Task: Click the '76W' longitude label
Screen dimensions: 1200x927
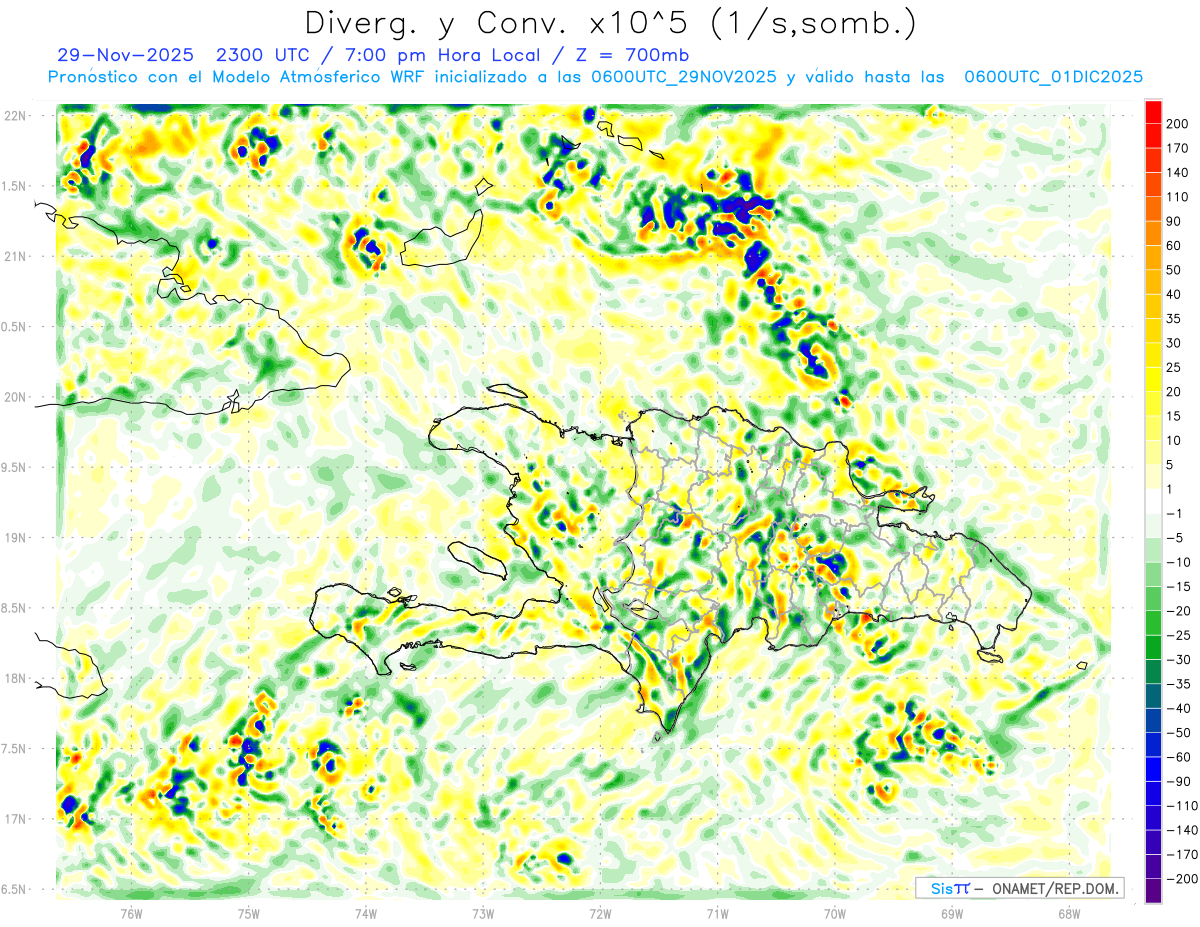Action: (x=131, y=913)
